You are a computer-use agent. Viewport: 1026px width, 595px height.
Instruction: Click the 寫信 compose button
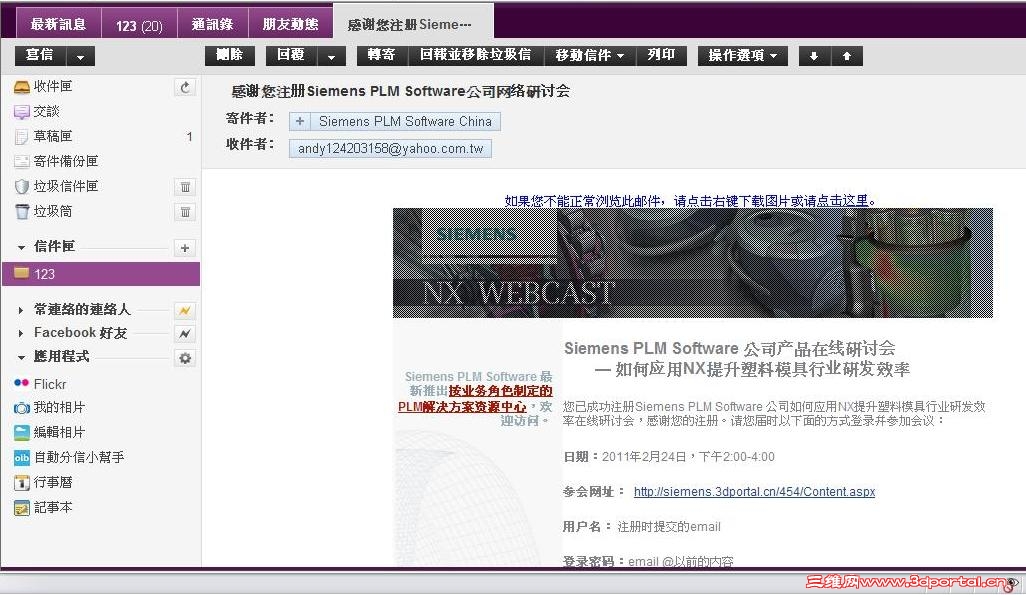pos(41,56)
